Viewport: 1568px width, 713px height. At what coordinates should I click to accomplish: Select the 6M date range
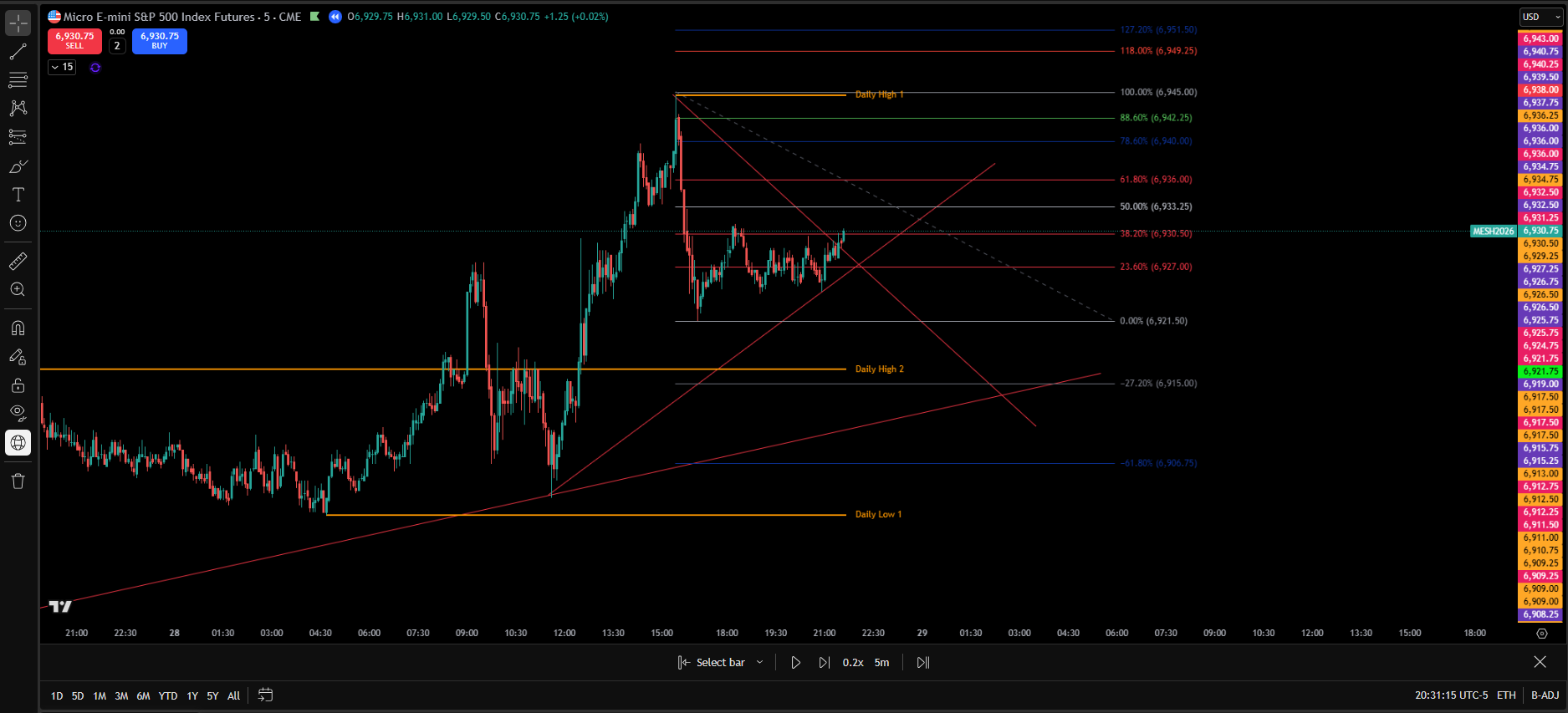coord(143,695)
